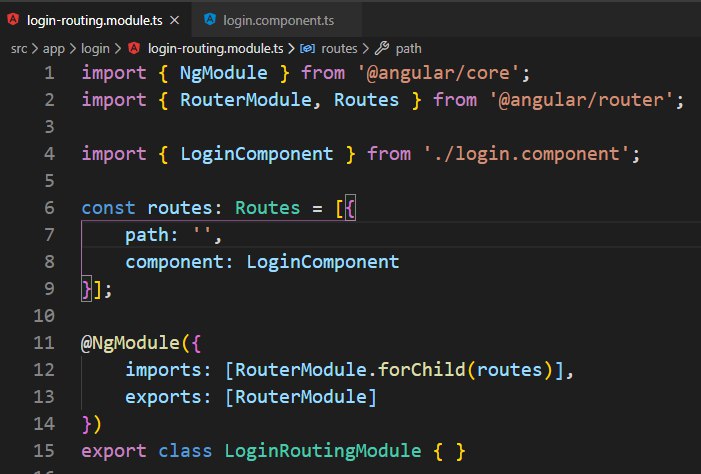Click line number 11 in the gutter
This screenshot has height=474, width=701.
(44, 343)
